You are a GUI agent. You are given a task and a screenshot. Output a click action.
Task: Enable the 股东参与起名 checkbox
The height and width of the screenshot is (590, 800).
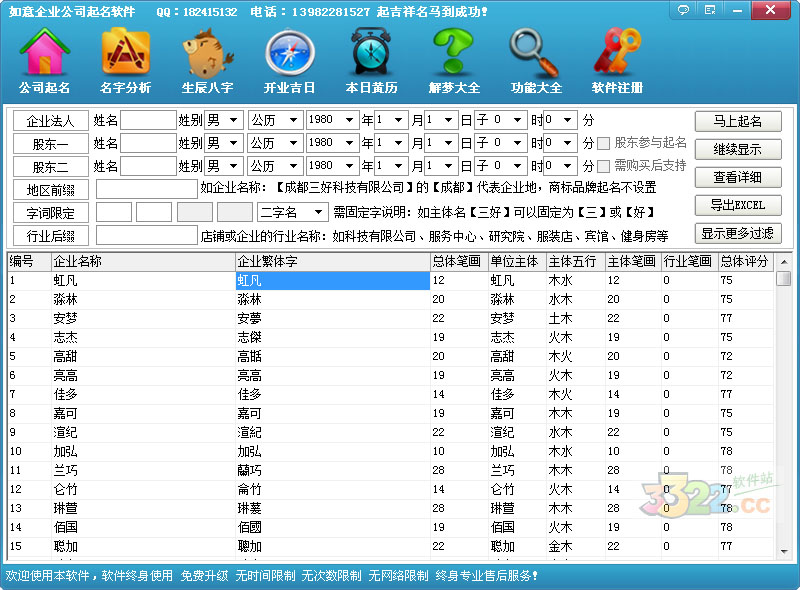tap(604, 143)
